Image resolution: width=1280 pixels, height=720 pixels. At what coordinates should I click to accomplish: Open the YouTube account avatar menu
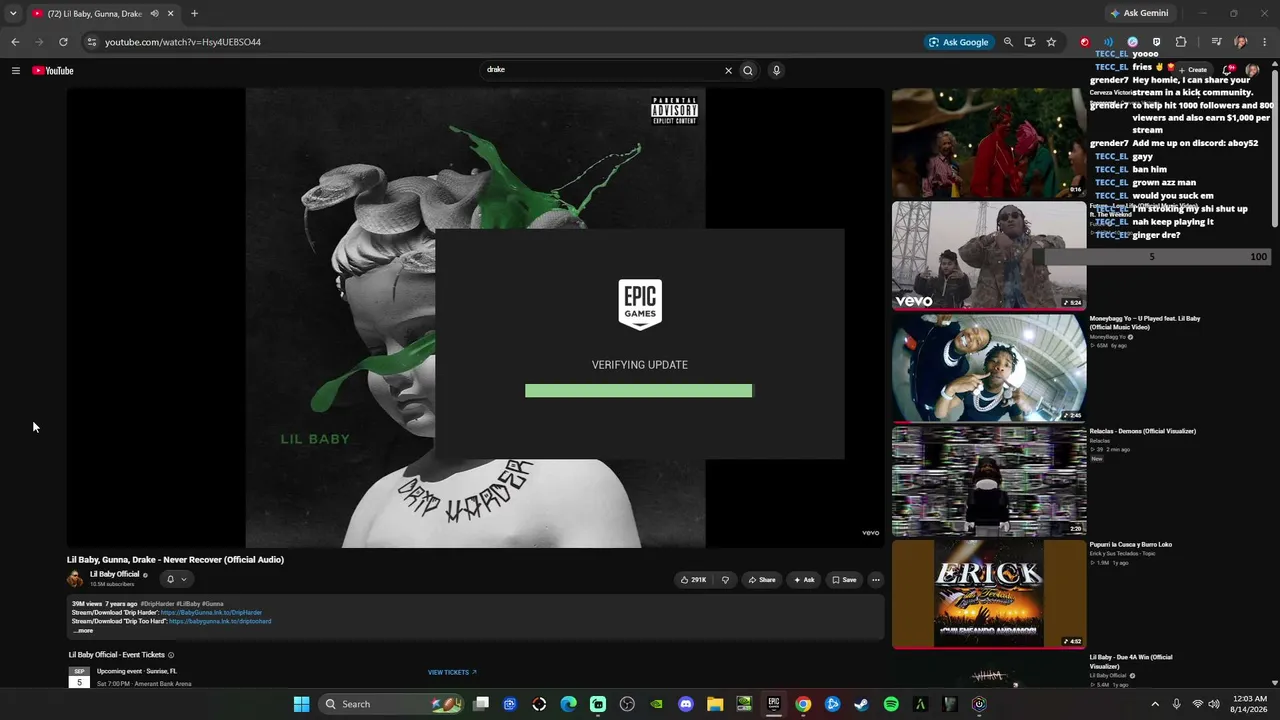[1252, 70]
